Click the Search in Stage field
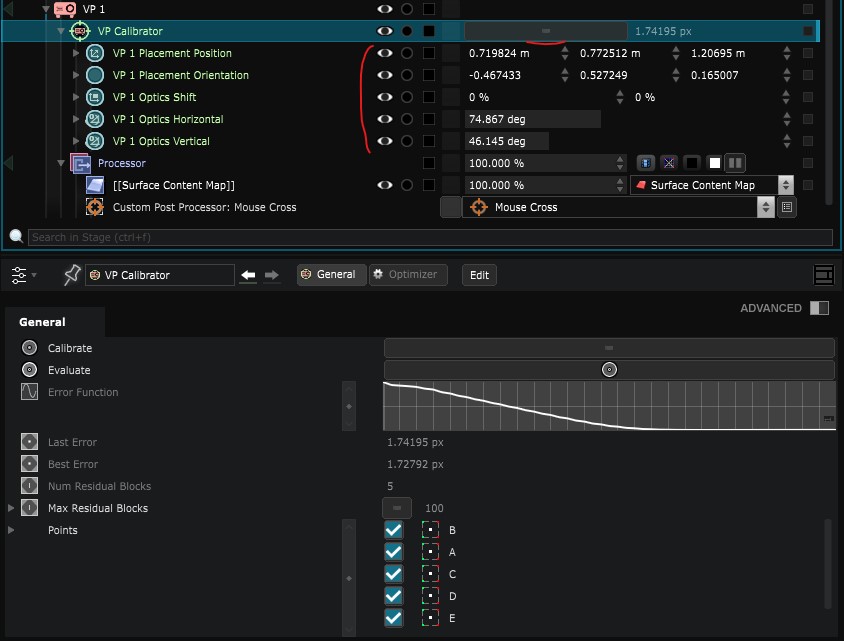Image resolution: width=844 pixels, height=641 pixels. tap(430, 237)
